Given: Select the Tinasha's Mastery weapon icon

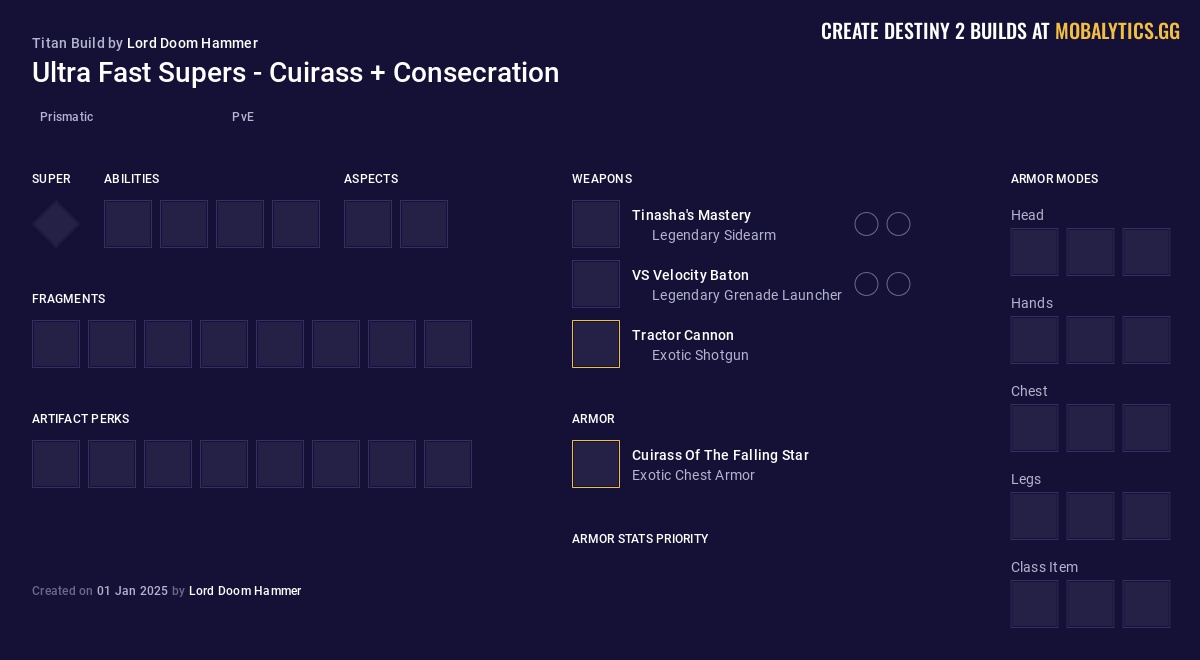Looking at the screenshot, I should point(596,224).
